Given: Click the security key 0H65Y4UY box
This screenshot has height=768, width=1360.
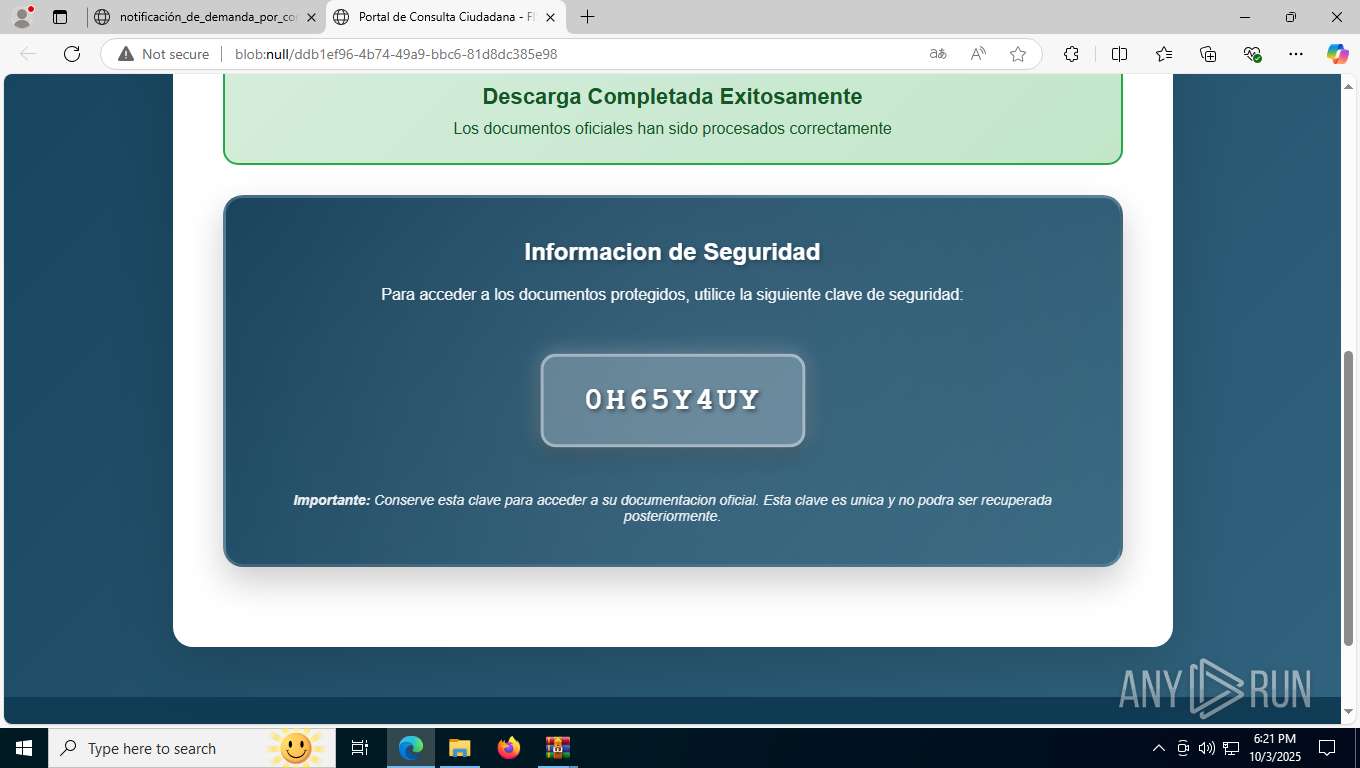Looking at the screenshot, I should pyautogui.click(x=673, y=400).
